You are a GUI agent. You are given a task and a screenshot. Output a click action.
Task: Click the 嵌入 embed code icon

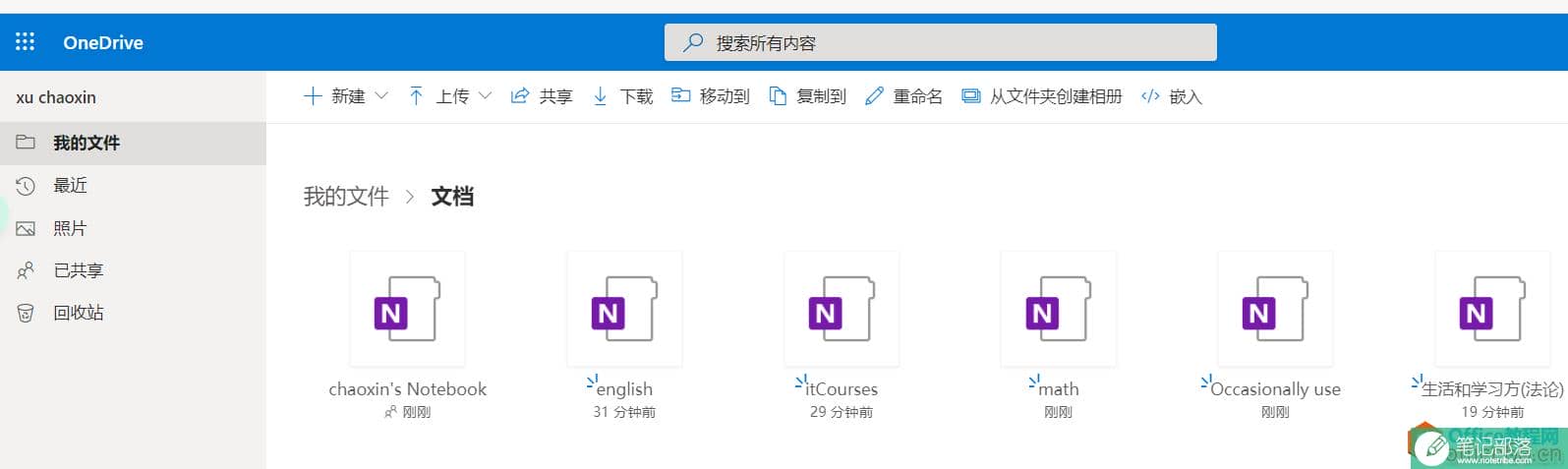(x=1150, y=96)
